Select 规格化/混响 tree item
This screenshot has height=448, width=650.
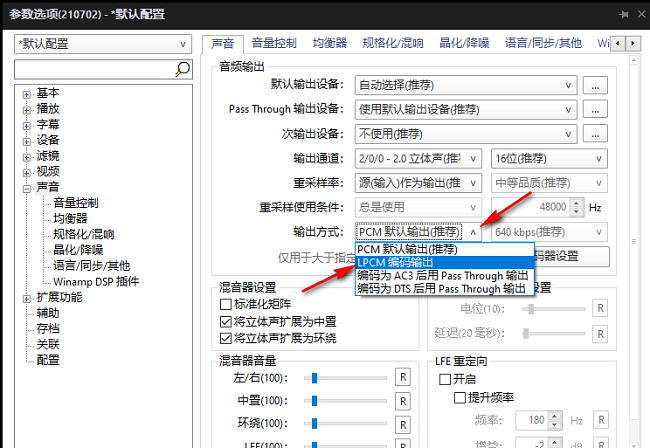tap(83, 235)
